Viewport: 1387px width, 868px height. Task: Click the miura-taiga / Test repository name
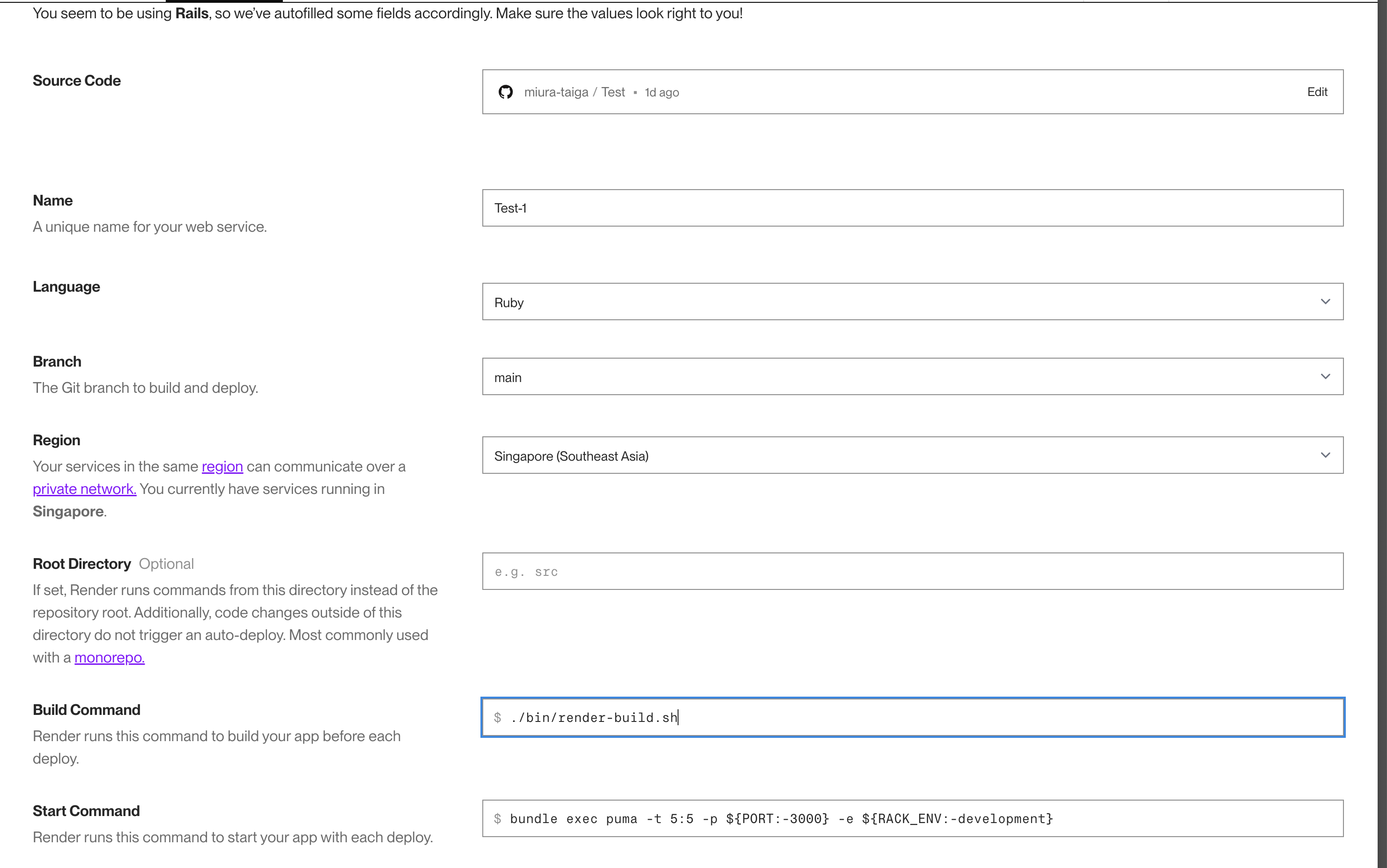click(x=574, y=92)
